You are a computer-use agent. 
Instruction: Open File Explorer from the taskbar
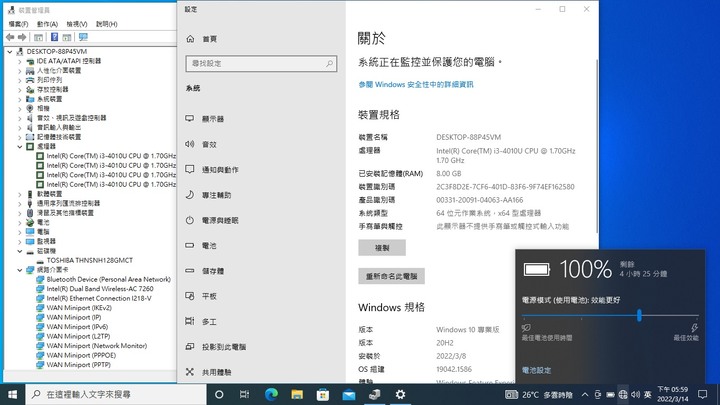click(297, 394)
